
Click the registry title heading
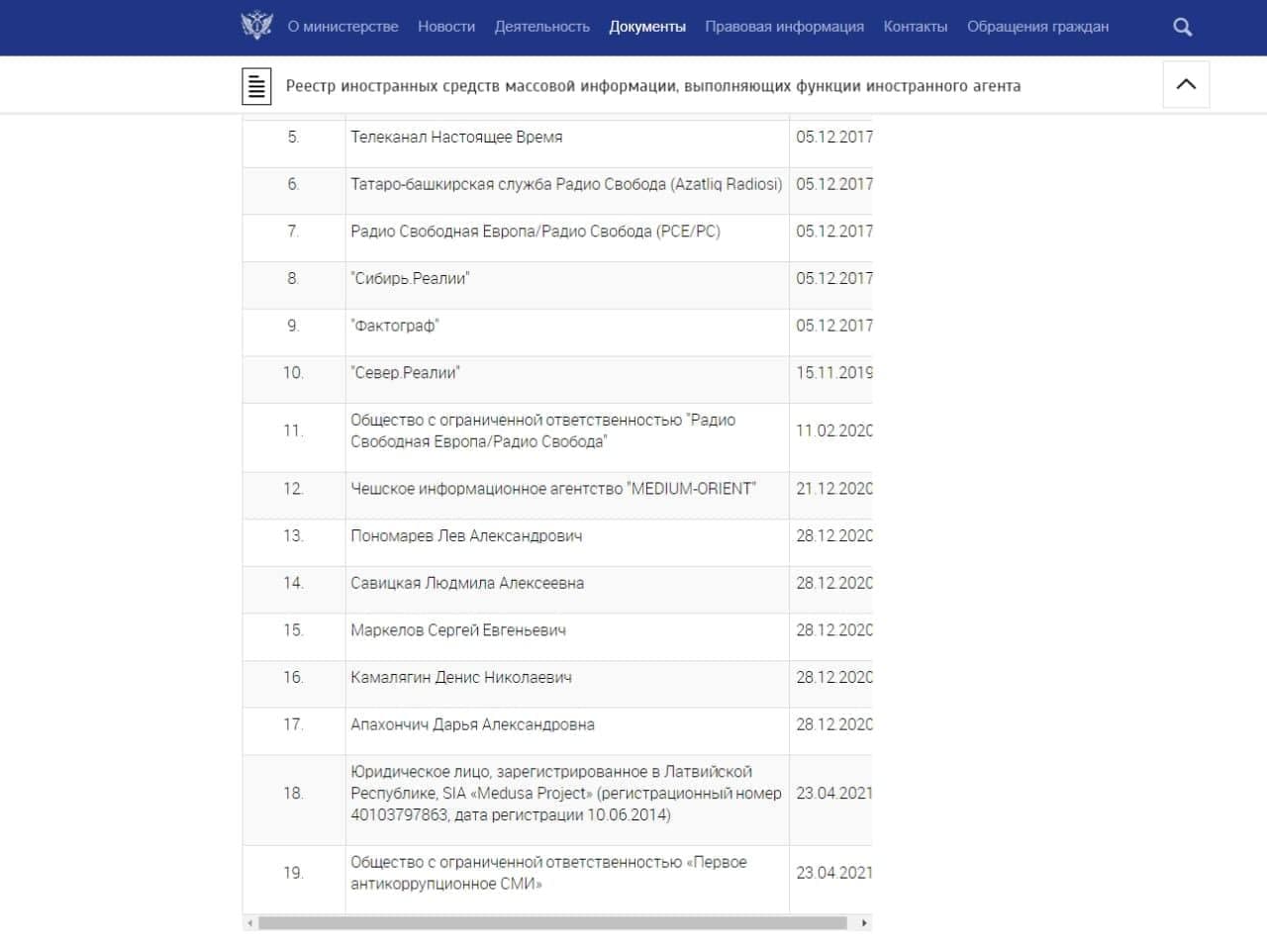(652, 86)
